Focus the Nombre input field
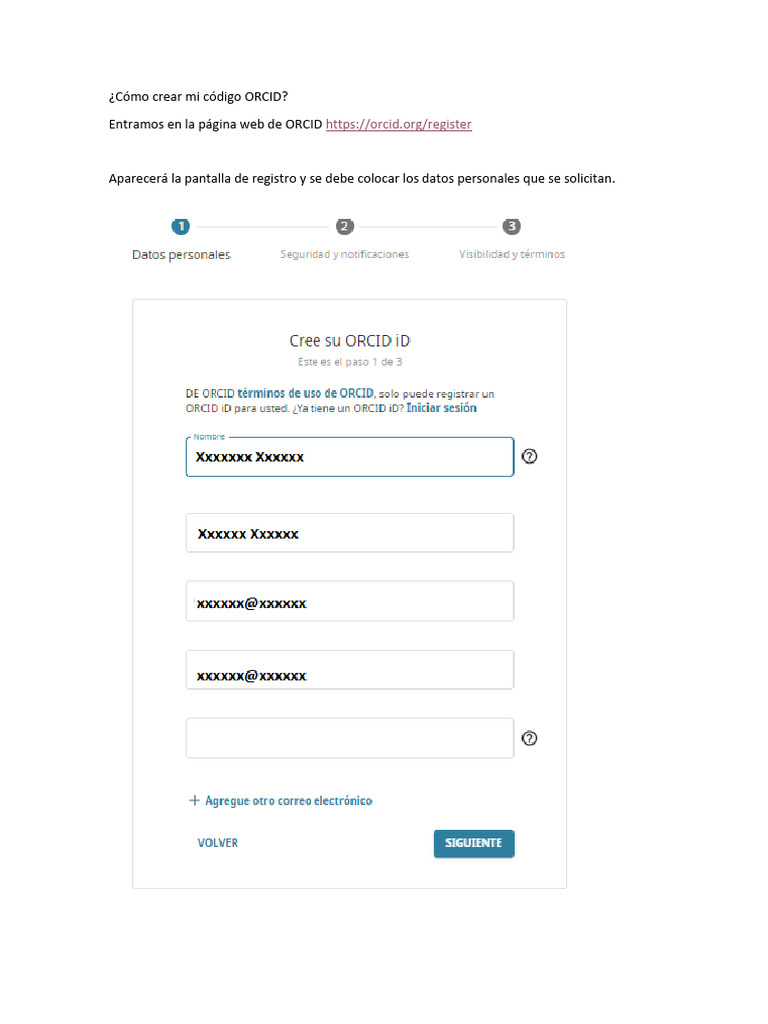Screen dimensions: 768x1024 [350, 457]
